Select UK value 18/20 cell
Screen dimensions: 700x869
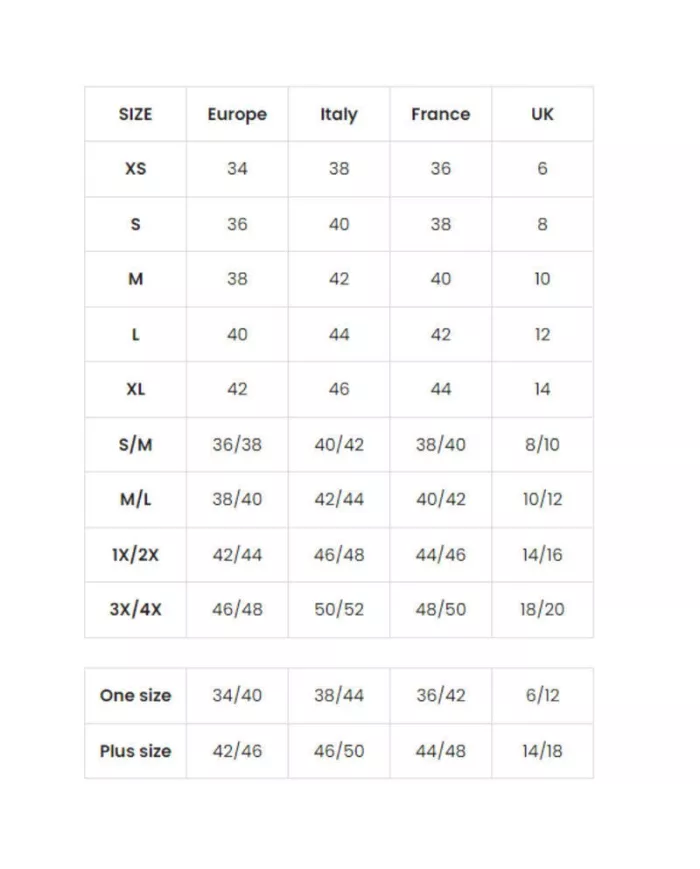coord(542,609)
